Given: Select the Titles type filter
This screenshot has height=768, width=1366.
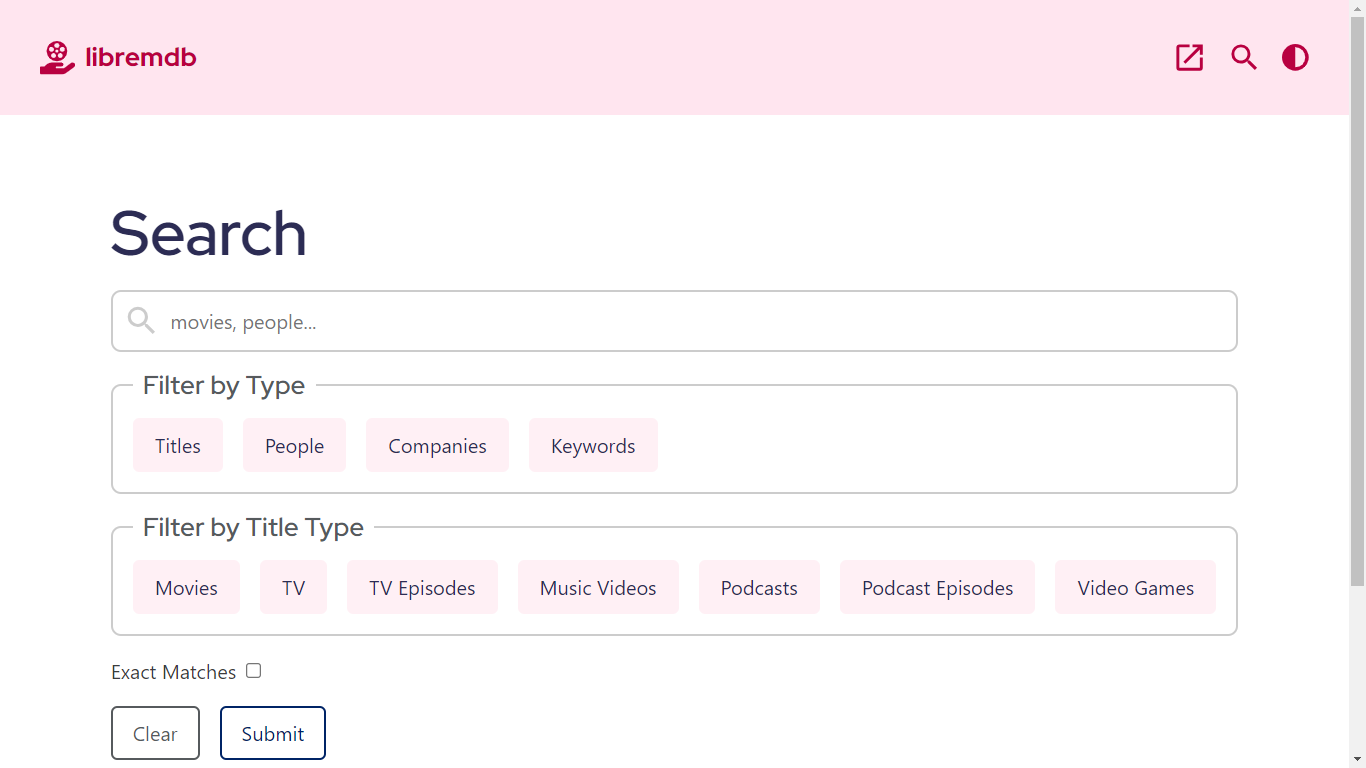Looking at the screenshot, I should [178, 446].
